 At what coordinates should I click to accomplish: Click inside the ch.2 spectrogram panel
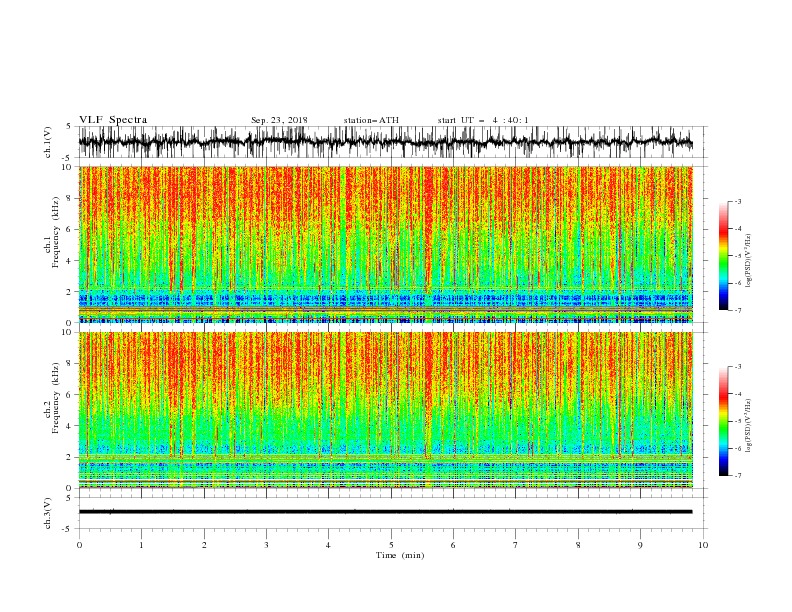point(386,410)
